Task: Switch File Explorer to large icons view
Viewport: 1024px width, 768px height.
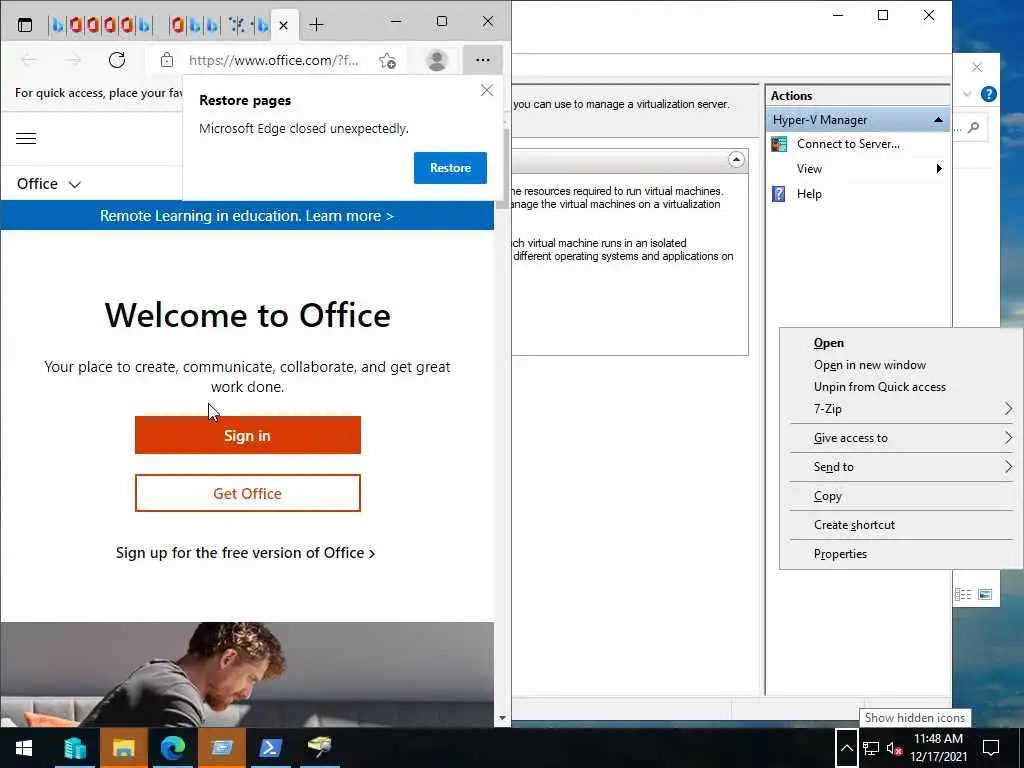Action: (985, 594)
